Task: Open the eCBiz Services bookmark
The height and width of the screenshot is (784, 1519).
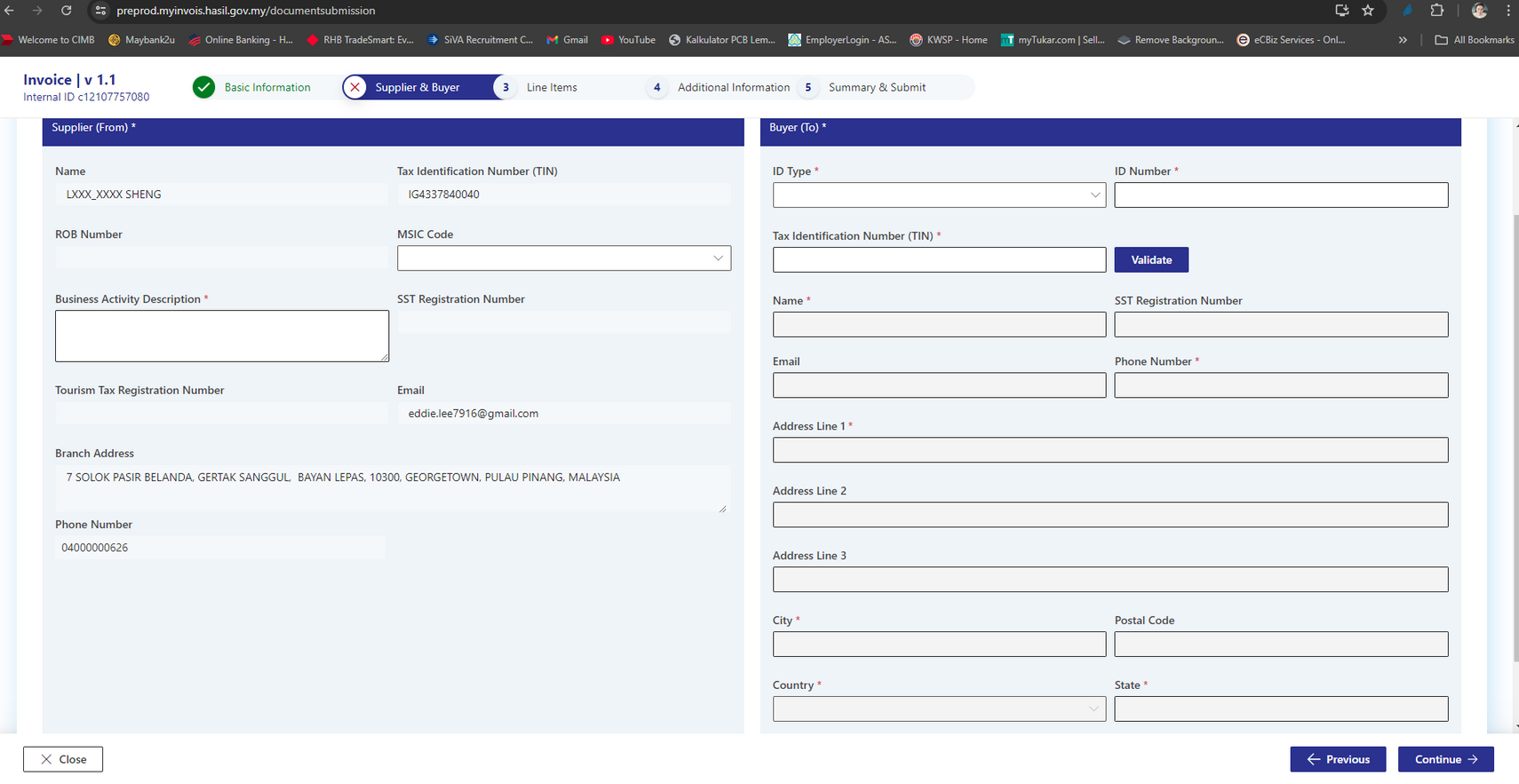Action: coord(1291,40)
